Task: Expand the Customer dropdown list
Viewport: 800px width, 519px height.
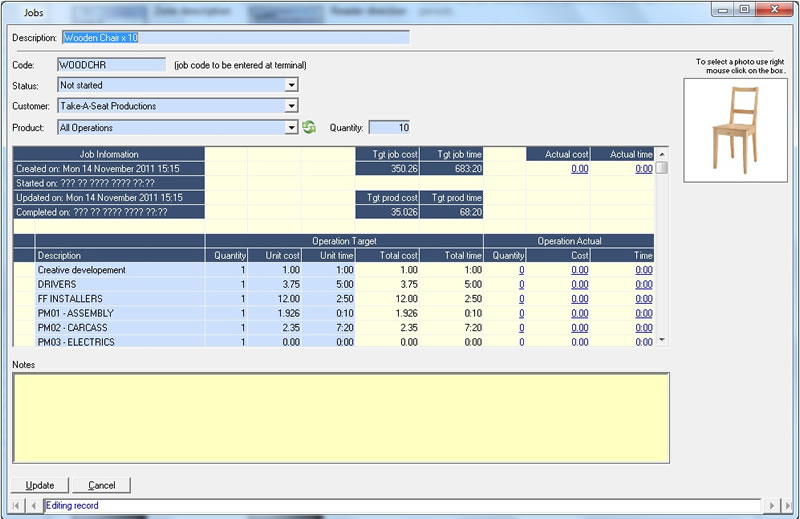Action: [291, 106]
